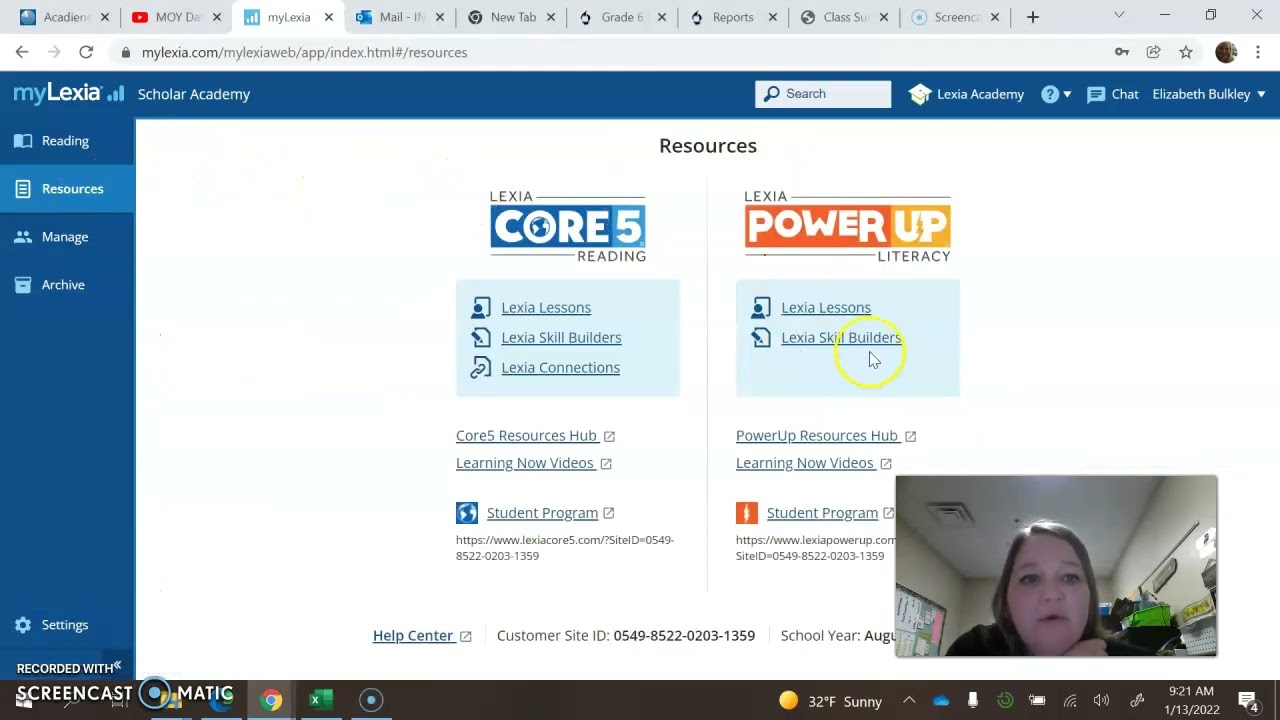The height and width of the screenshot is (720, 1280).
Task: Expand the help question-mark menu
Action: [1056, 94]
